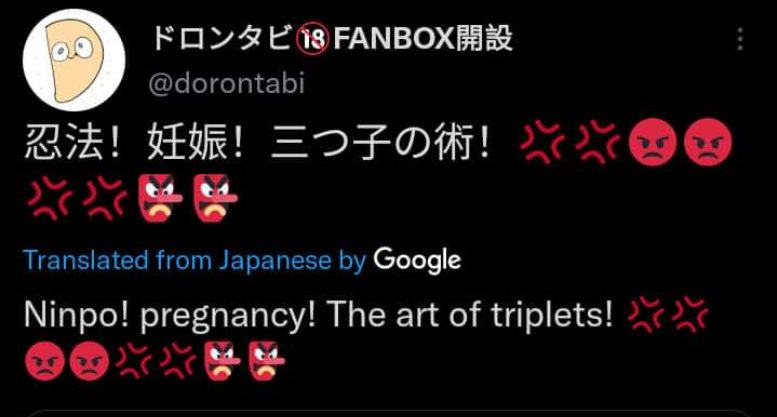Click the 三つ子の術 portion of the tweet
This screenshot has height=417, width=777.
373,143
